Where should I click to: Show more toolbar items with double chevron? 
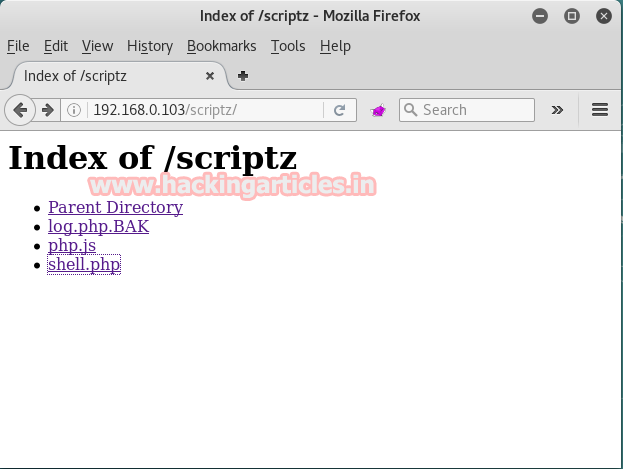pyautogui.click(x=557, y=110)
